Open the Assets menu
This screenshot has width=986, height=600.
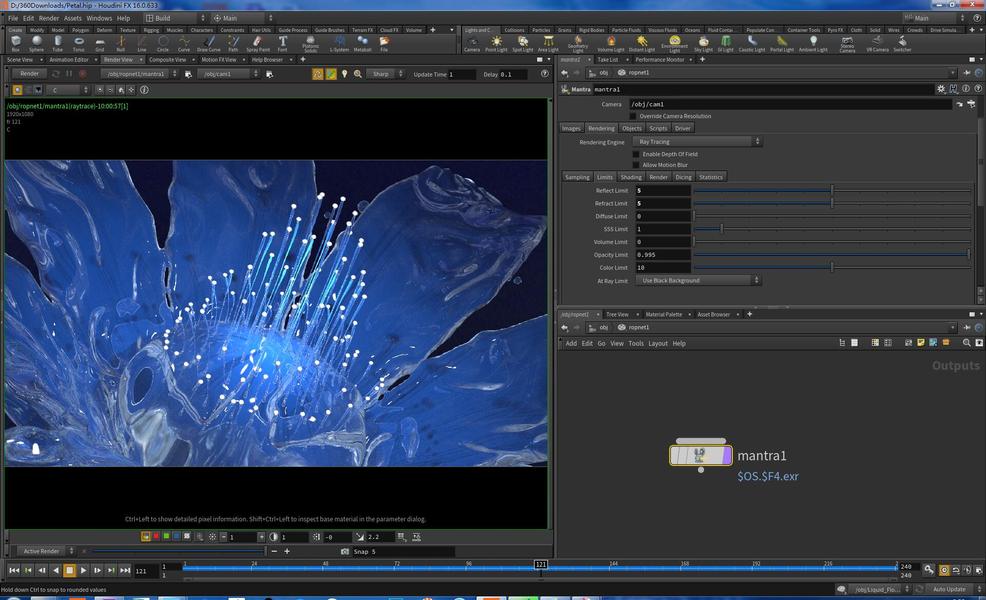[73, 18]
